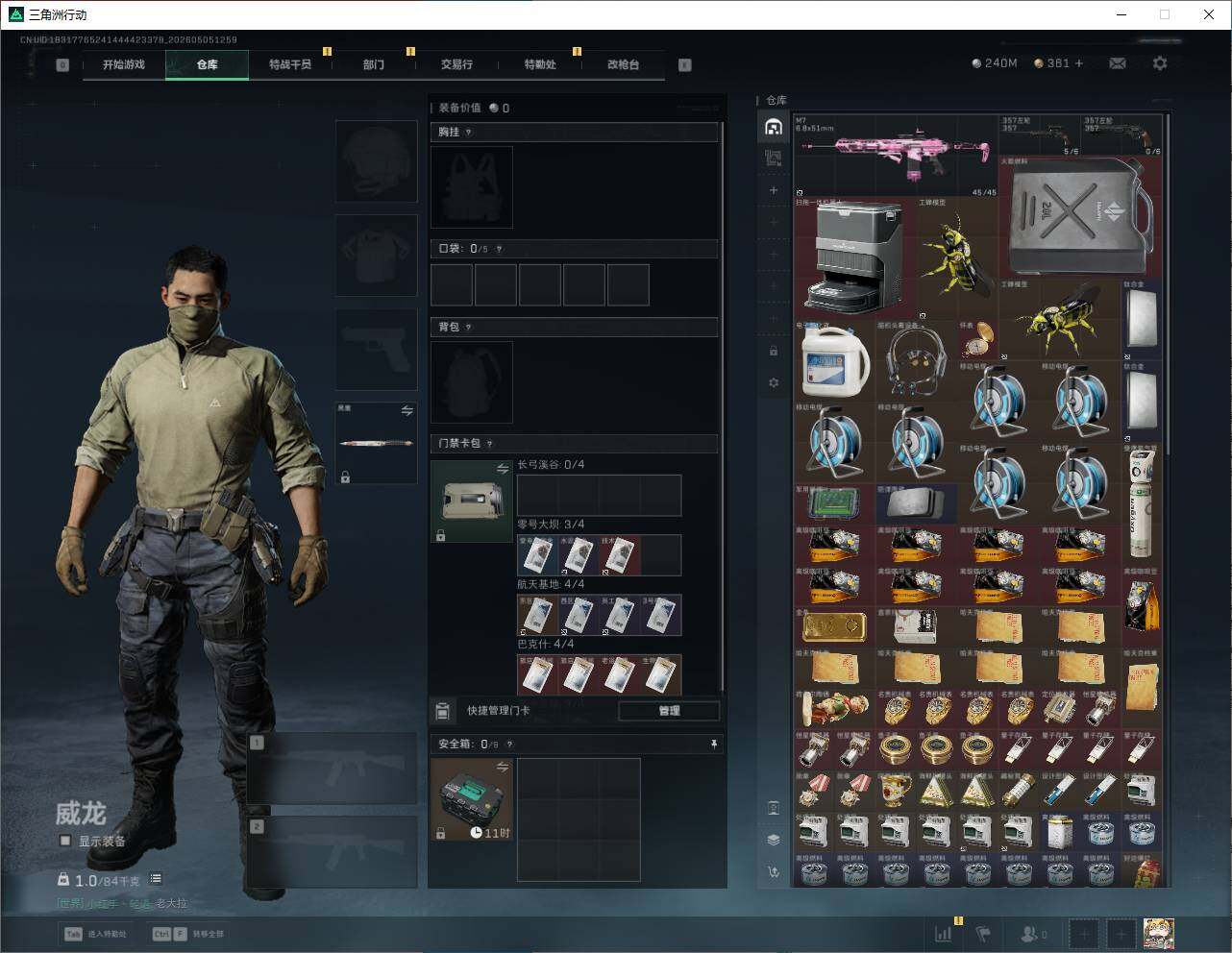The image size is (1232, 953).
Task: Toggle the 显示装备 checkbox
Action: [x=65, y=841]
